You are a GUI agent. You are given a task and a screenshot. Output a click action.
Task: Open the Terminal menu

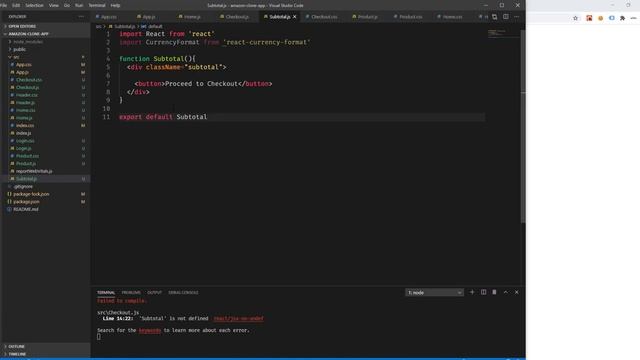tap(97, 5)
